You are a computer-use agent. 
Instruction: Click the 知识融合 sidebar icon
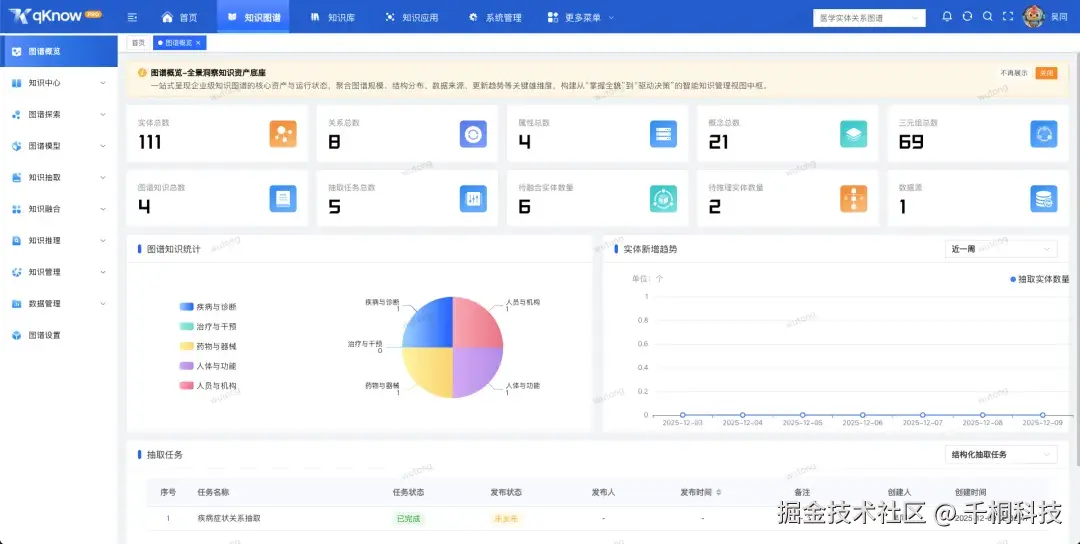pos(17,209)
